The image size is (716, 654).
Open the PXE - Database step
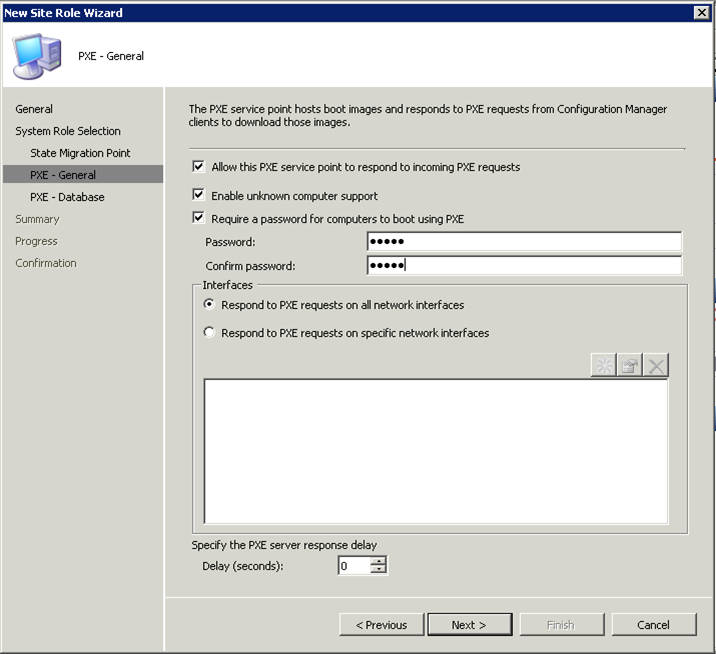pyautogui.click(x=67, y=197)
